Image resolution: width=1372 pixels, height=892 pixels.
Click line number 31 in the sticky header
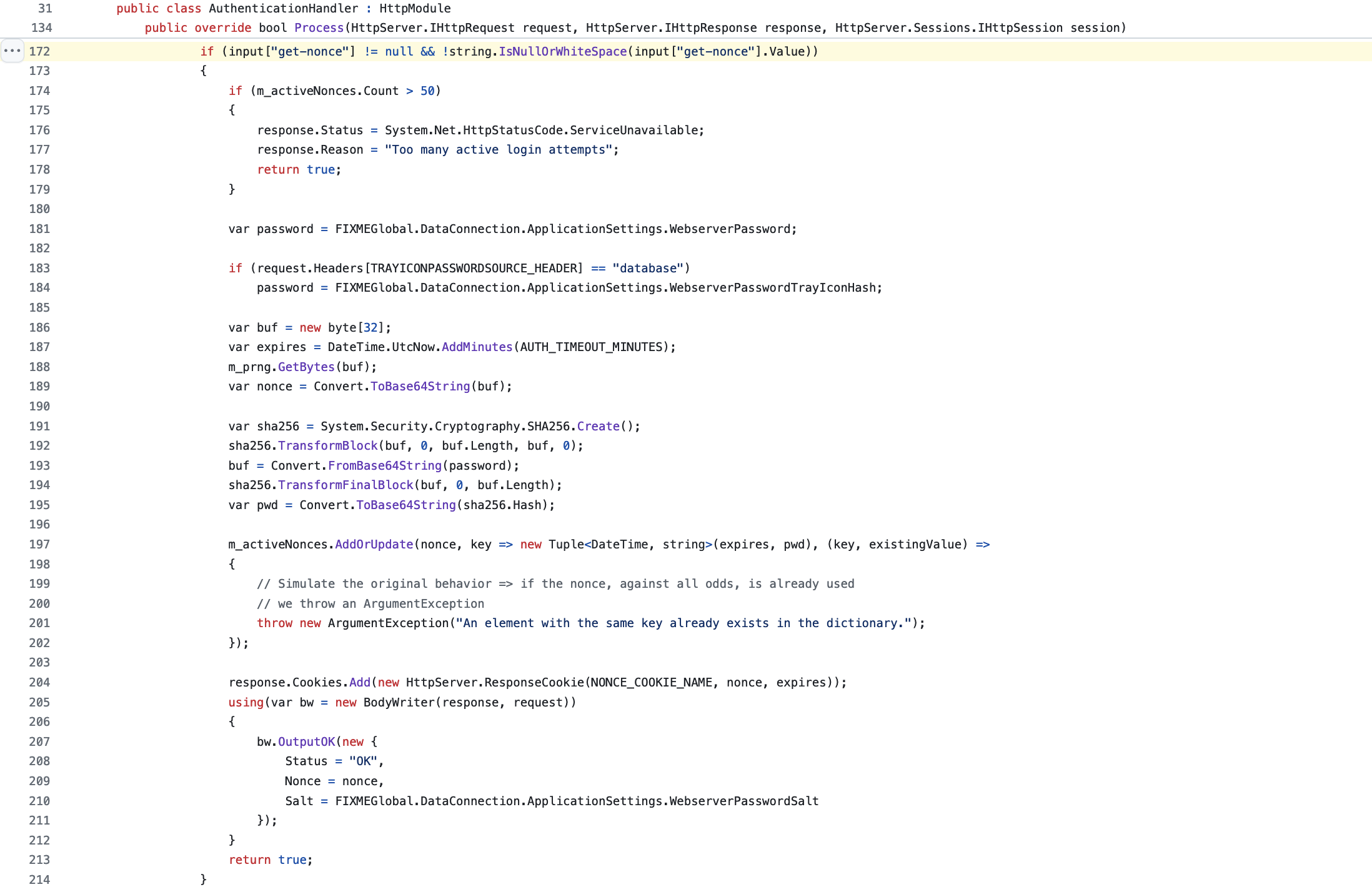[x=45, y=8]
